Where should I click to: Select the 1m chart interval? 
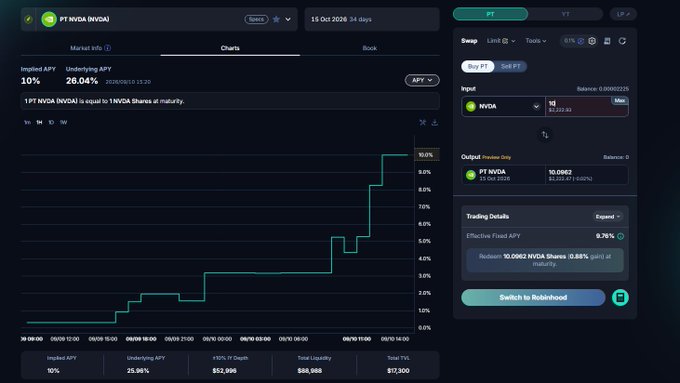point(27,122)
